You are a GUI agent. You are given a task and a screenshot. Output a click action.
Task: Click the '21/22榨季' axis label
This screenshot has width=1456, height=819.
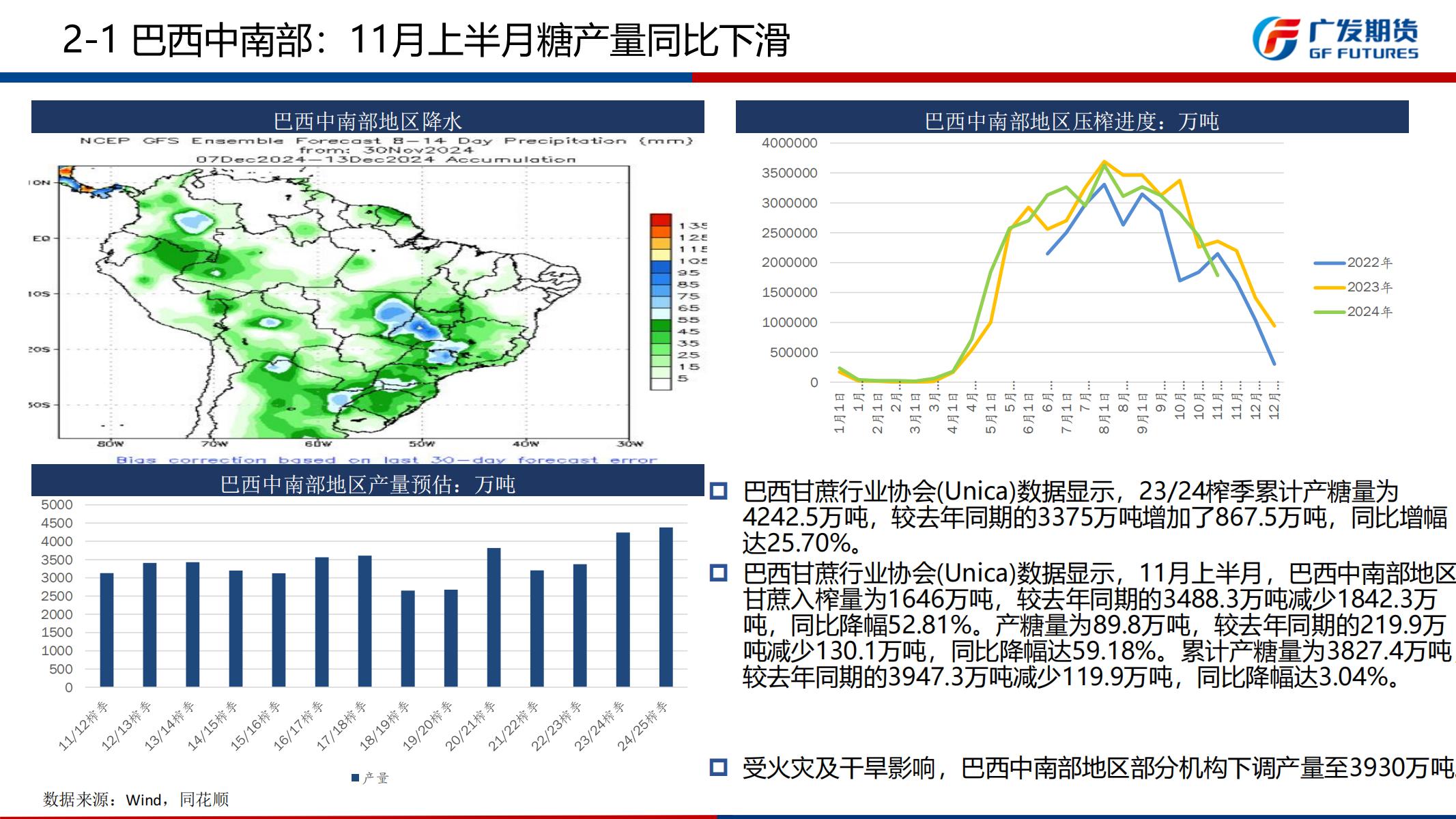513,725
